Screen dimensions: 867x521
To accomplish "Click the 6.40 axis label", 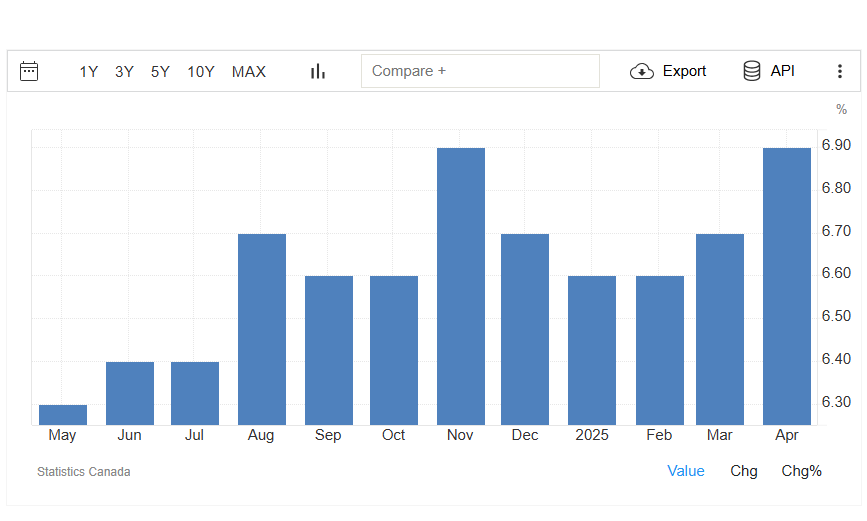I will [x=836, y=359].
